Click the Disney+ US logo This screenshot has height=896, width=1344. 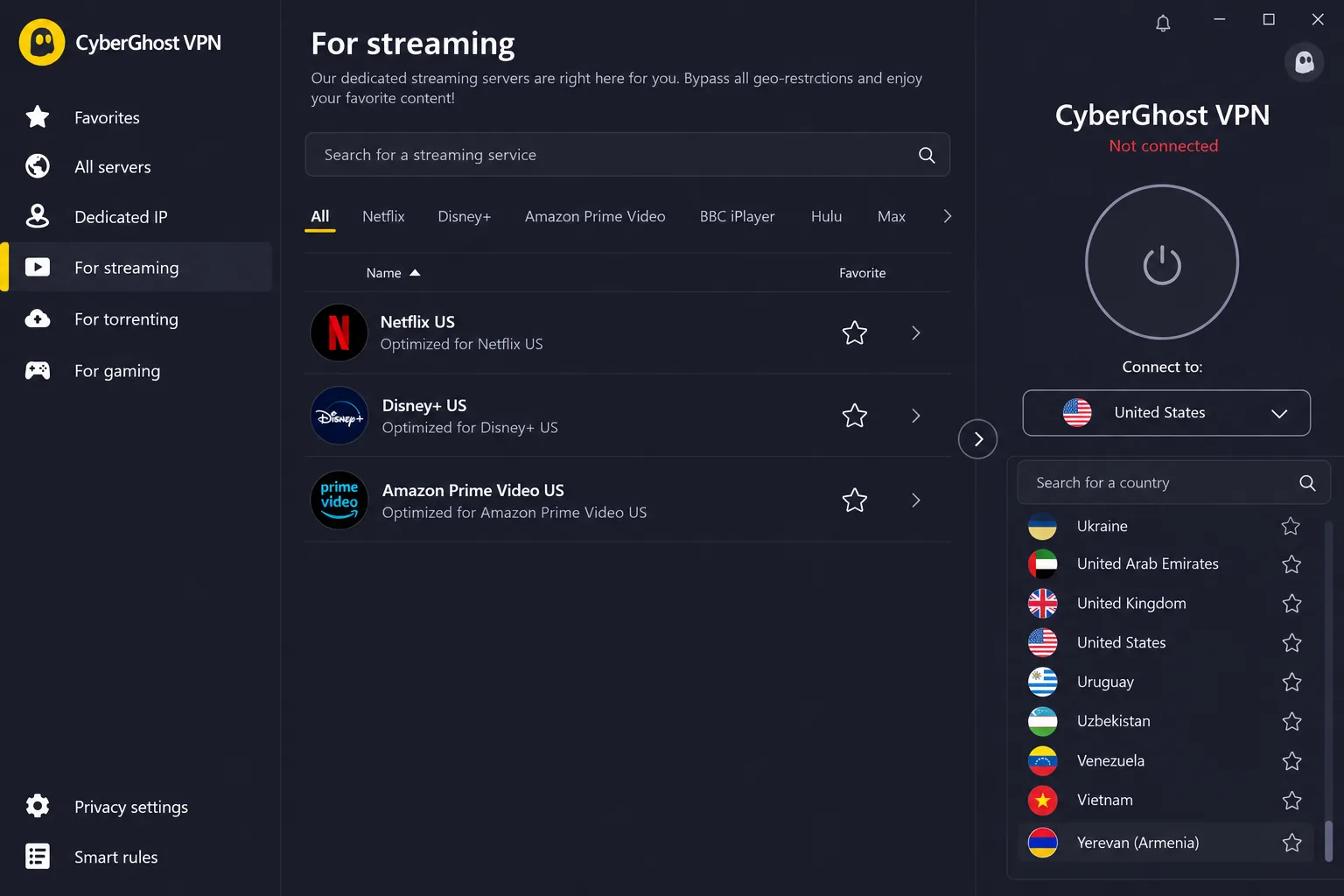(x=339, y=416)
